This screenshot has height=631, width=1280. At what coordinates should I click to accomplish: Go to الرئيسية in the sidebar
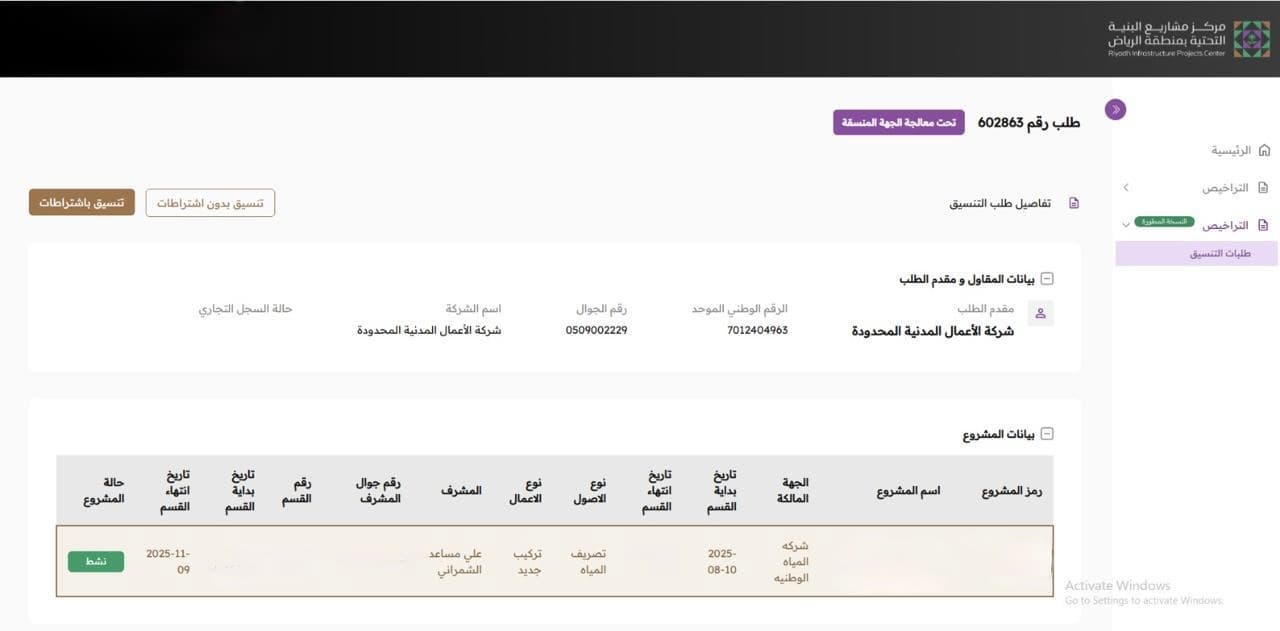pos(1231,150)
